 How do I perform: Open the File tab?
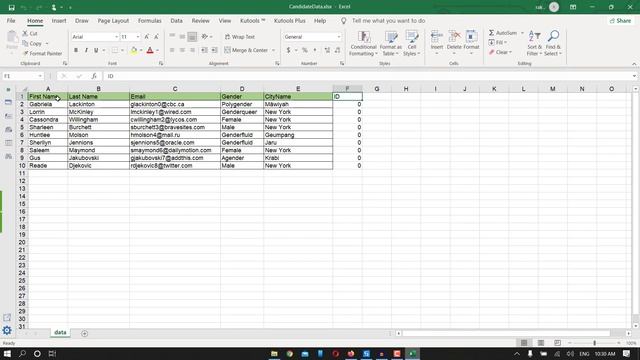point(11,20)
